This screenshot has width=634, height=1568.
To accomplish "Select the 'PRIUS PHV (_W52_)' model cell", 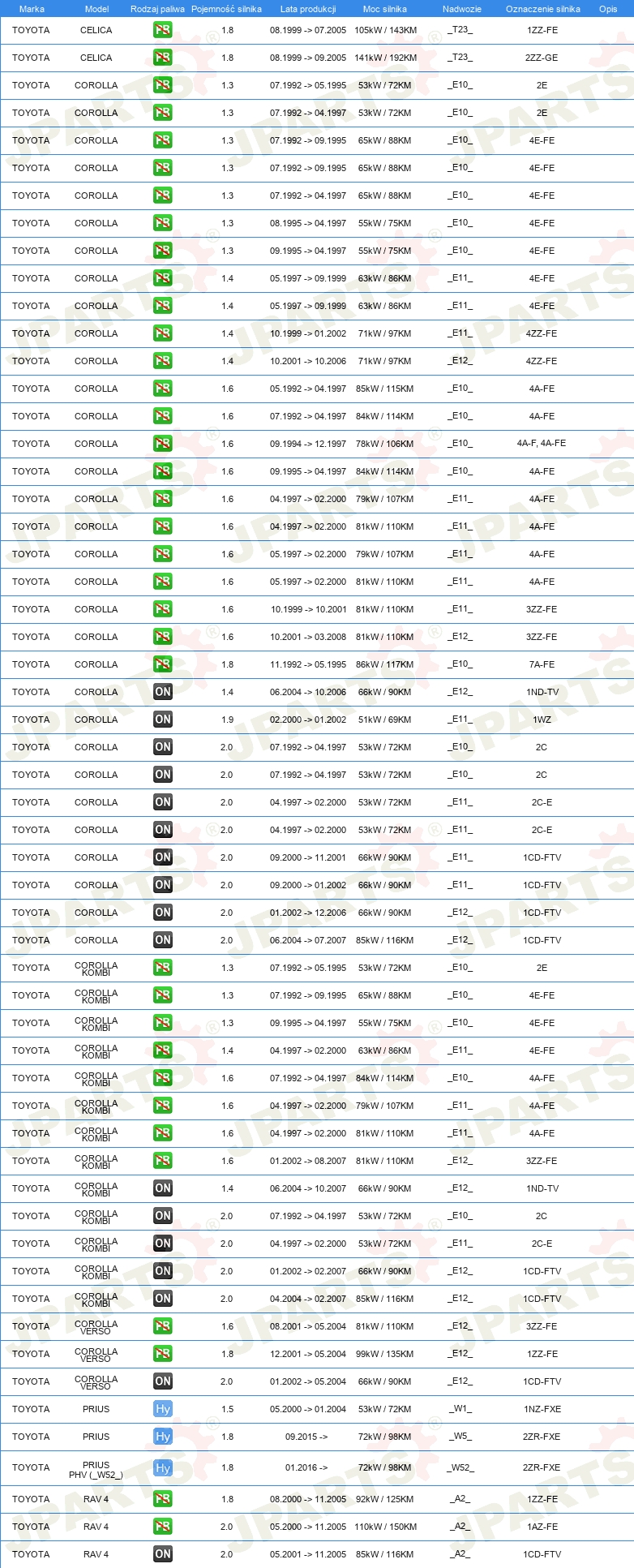I will [x=96, y=1470].
